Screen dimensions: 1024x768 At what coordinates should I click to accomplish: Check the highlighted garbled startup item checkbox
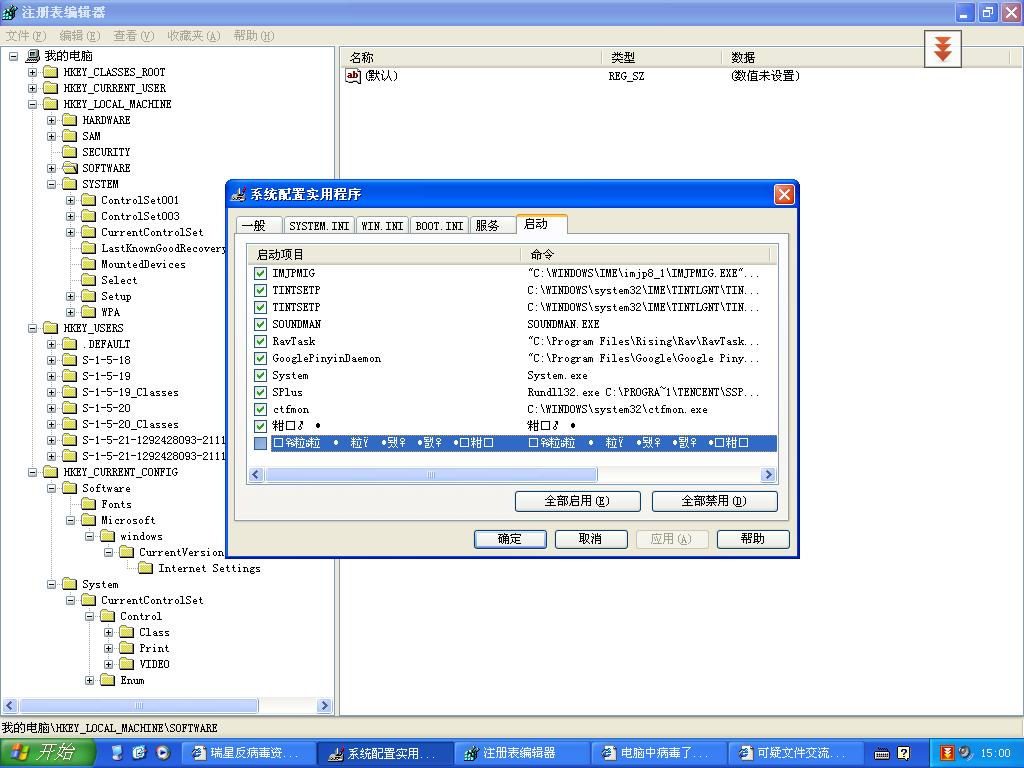pyautogui.click(x=261, y=443)
